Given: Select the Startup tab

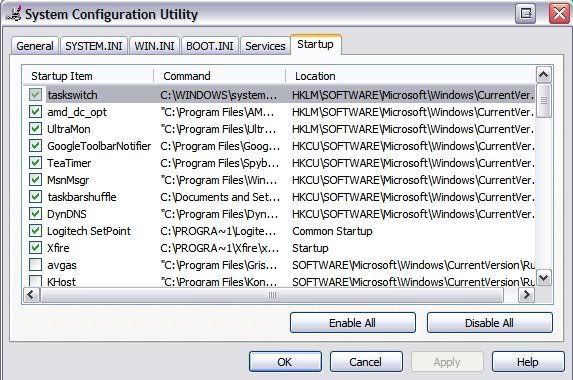Looking at the screenshot, I should pos(316,45).
